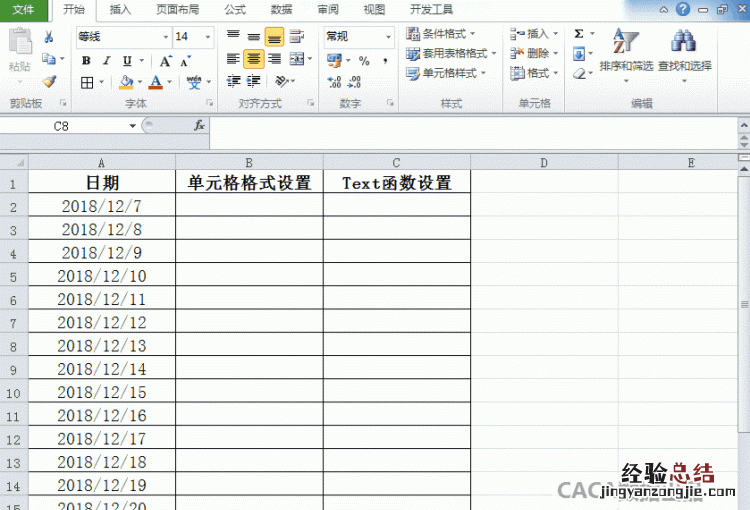Click the Cut scissors icon
The width and height of the screenshot is (750, 510).
click(49, 37)
